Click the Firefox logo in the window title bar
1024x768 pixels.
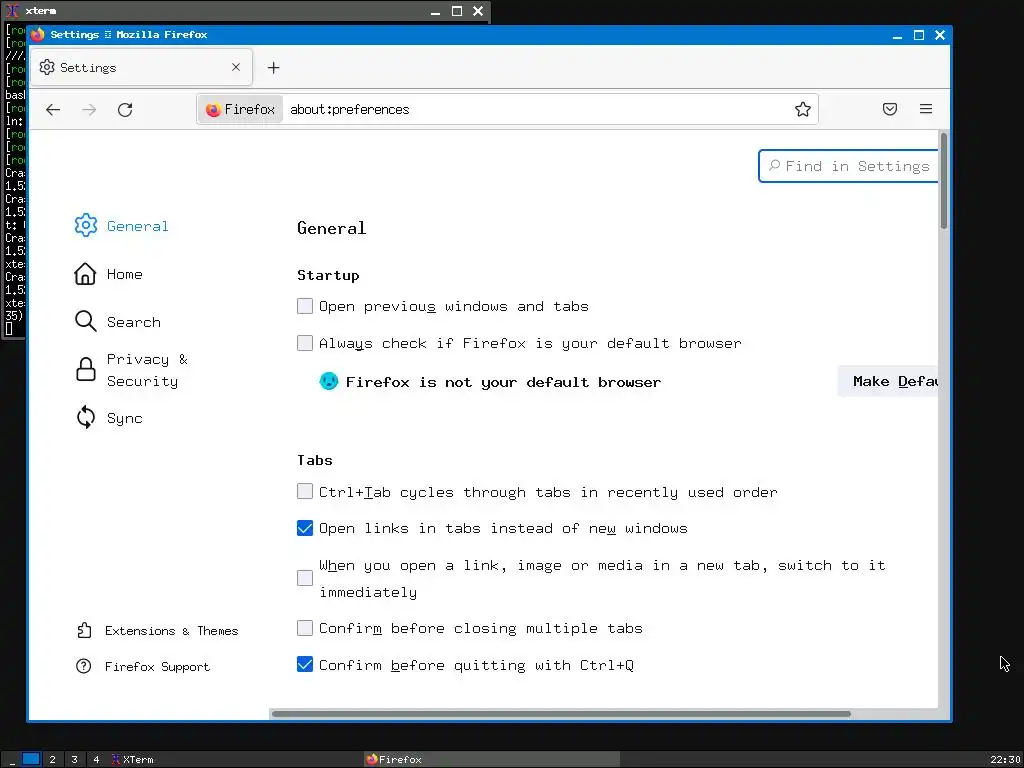[x=38, y=35]
